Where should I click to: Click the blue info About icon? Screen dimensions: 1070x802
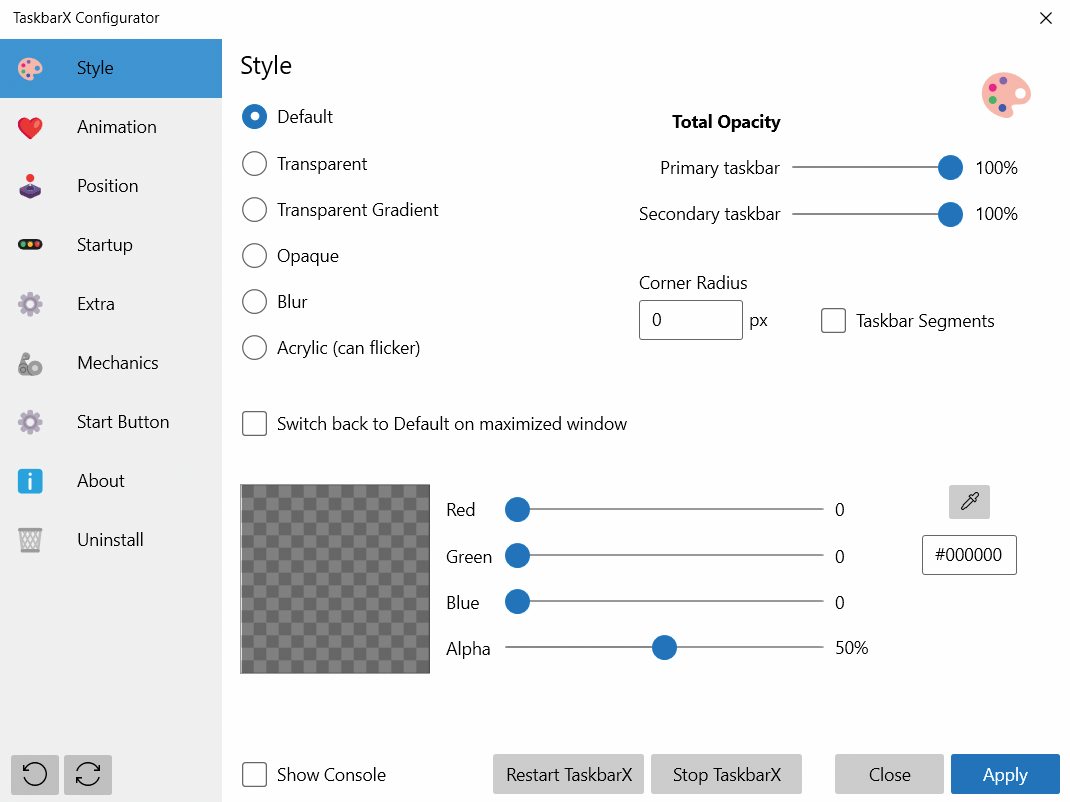30,481
